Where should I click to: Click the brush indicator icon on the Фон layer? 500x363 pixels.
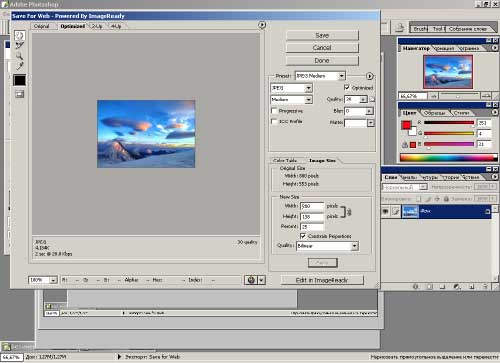395,211
